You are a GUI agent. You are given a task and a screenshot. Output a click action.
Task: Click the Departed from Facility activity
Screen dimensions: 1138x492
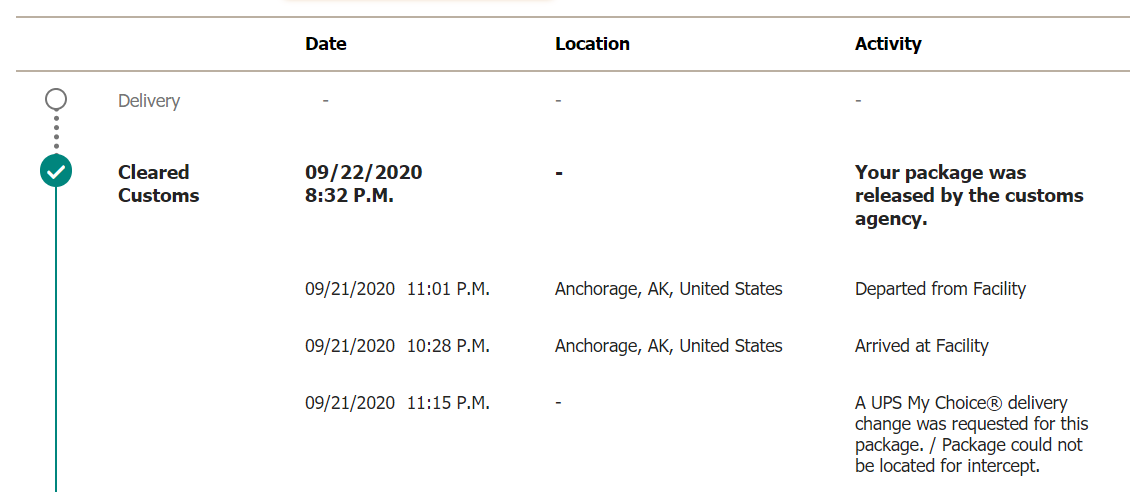click(x=941, y=289)
